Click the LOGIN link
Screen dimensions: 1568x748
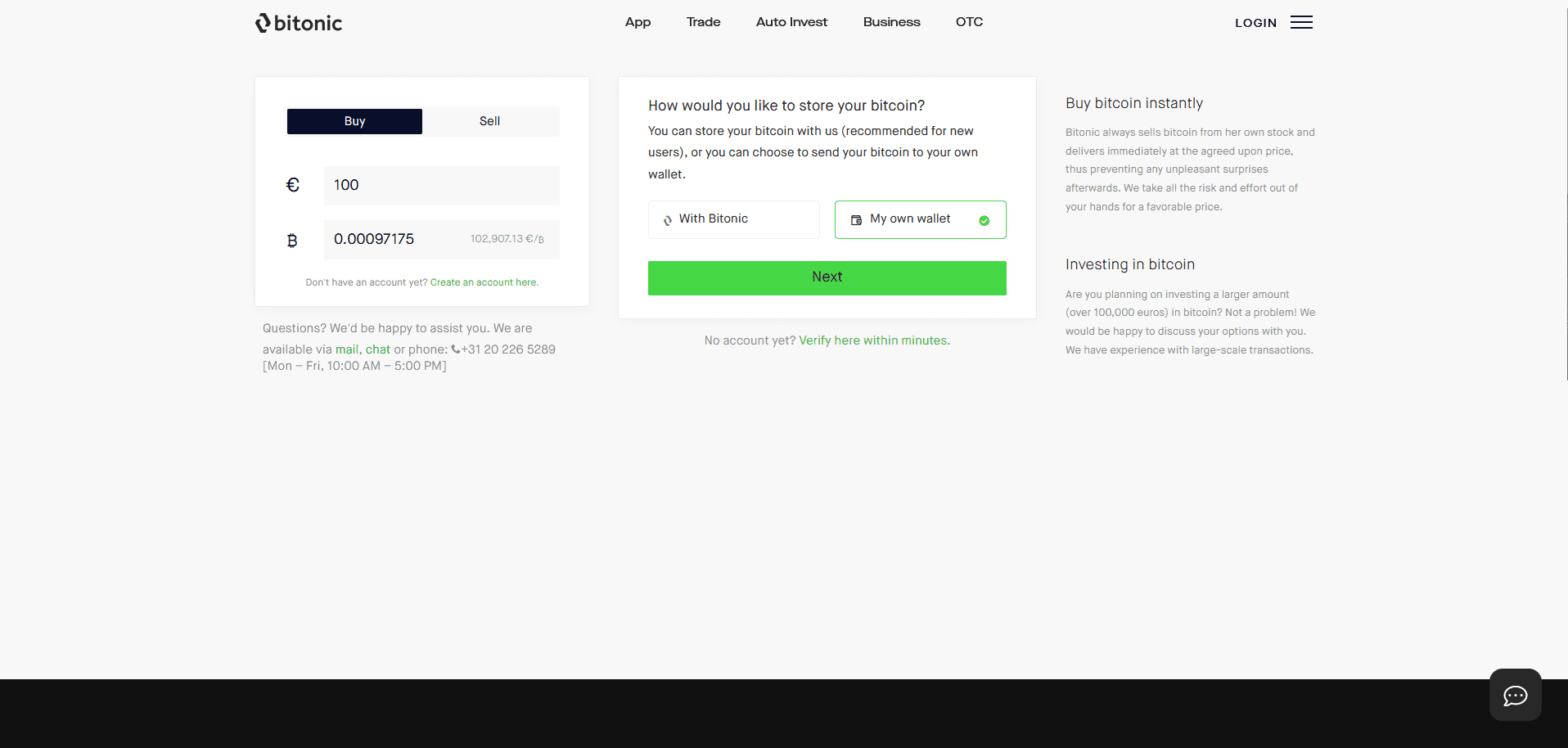1255,23
